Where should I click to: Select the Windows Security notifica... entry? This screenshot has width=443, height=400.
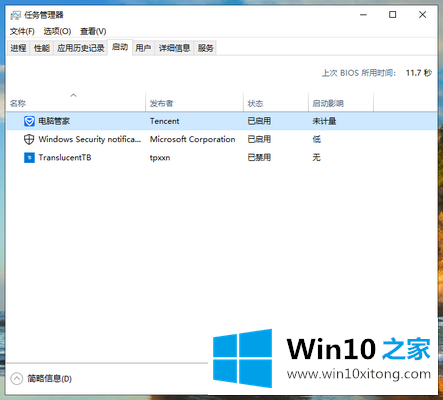(90, 139)
